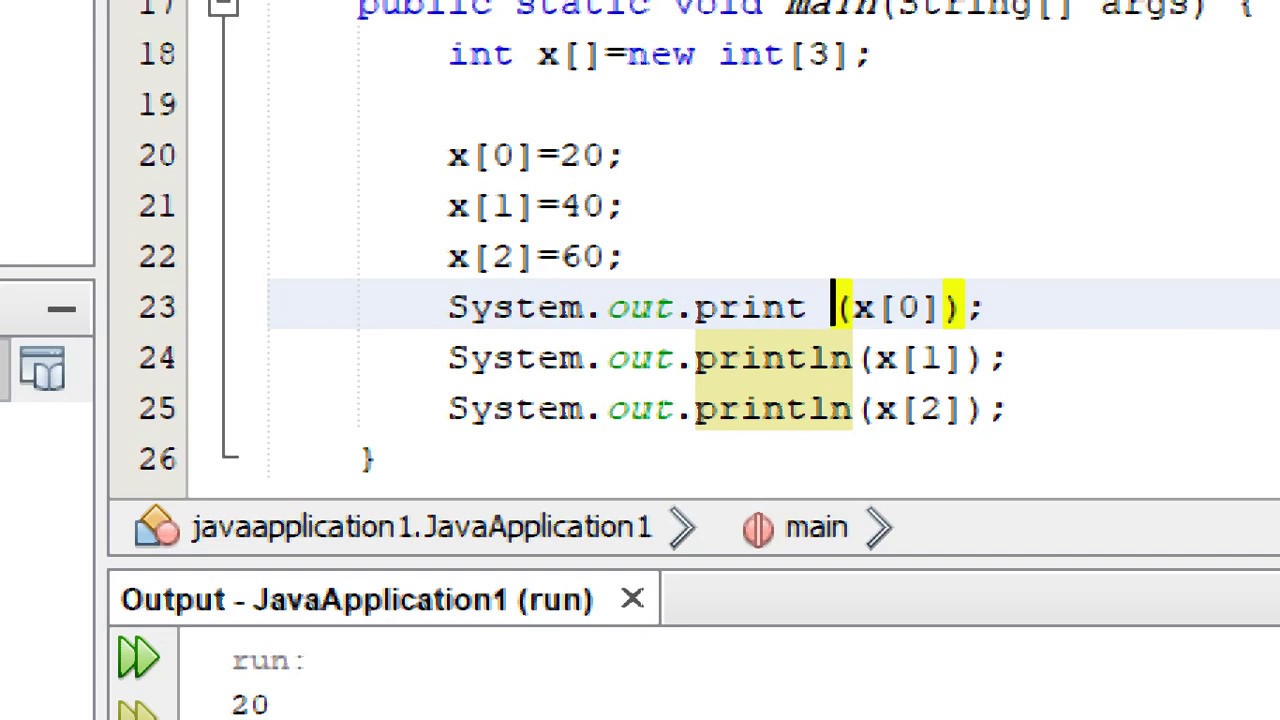Click the output value 20
Image resolution: width=1280 pixels, height=720 pixels.
(x=250, y=705)
